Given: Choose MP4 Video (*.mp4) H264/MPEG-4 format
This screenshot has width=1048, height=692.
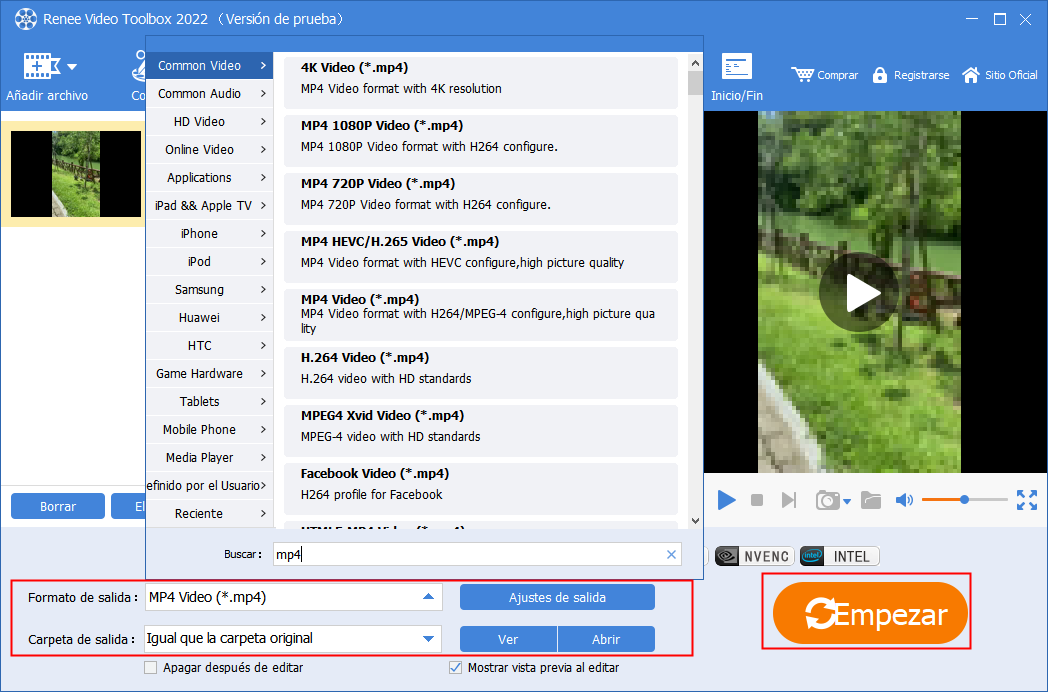Looking at the screenshot, I should pos(481,315).
